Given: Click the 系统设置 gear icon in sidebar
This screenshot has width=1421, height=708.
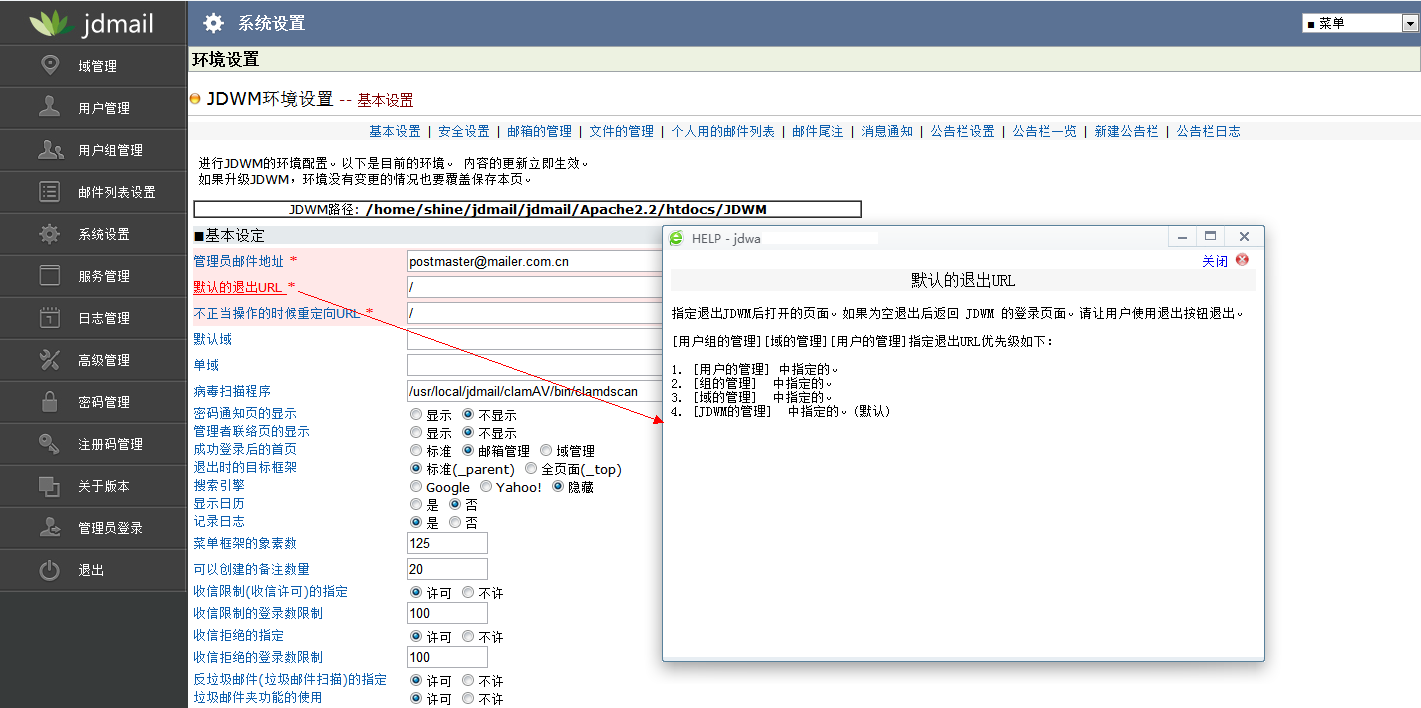Looking at the screenshot, I should [49, 233].
